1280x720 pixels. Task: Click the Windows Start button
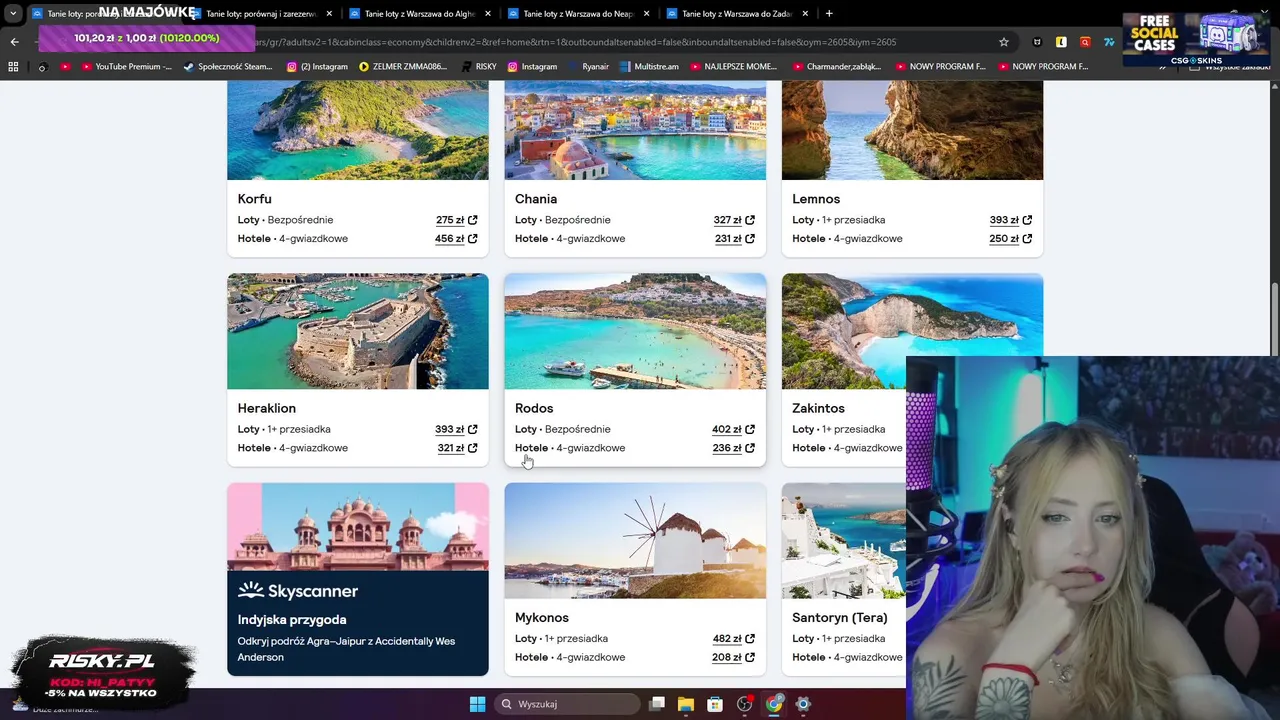[477, 704]
